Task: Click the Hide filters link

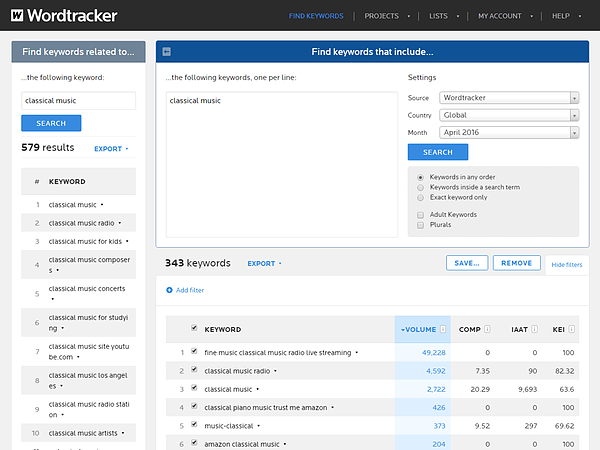Action: pyautogui.click(x=567, y=264)
